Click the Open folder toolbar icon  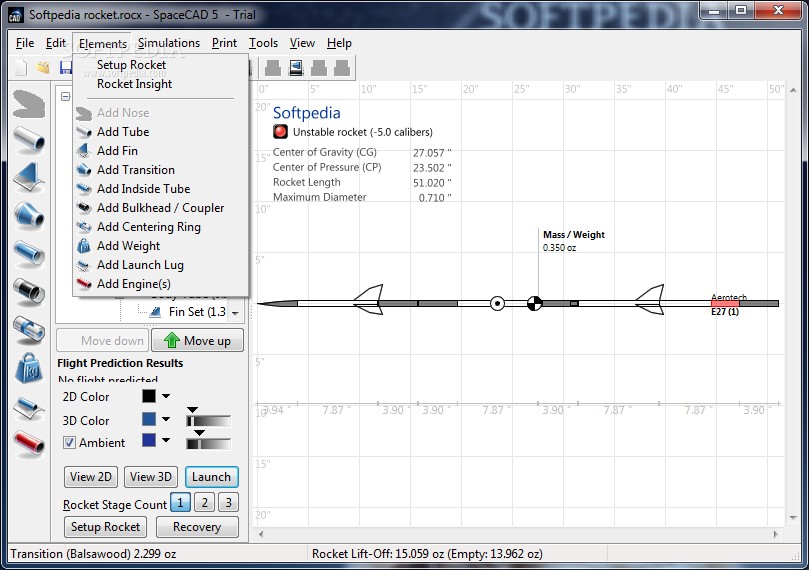click(x=43, y=68)
